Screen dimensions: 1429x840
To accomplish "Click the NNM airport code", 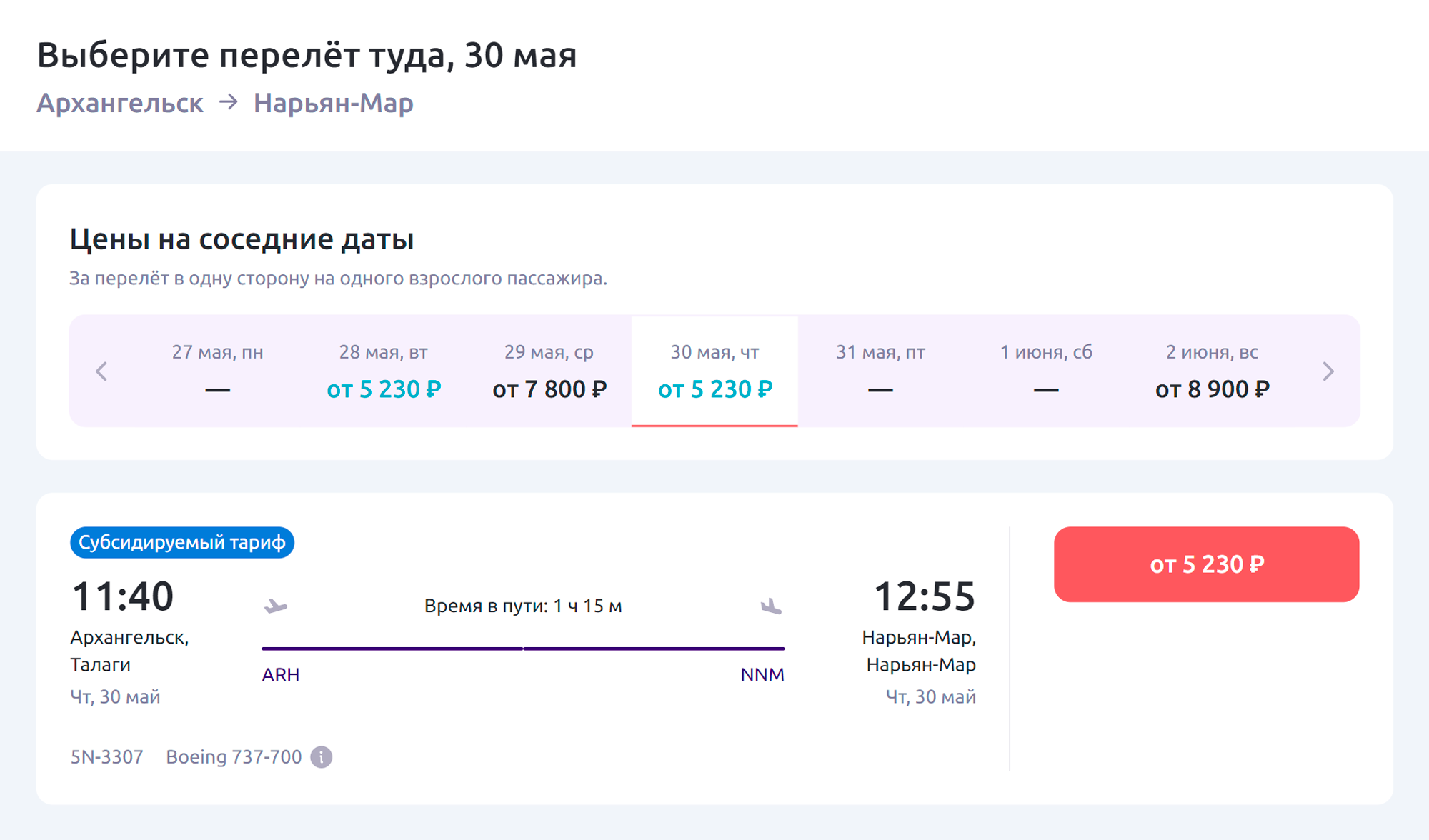I will point(762,675).
